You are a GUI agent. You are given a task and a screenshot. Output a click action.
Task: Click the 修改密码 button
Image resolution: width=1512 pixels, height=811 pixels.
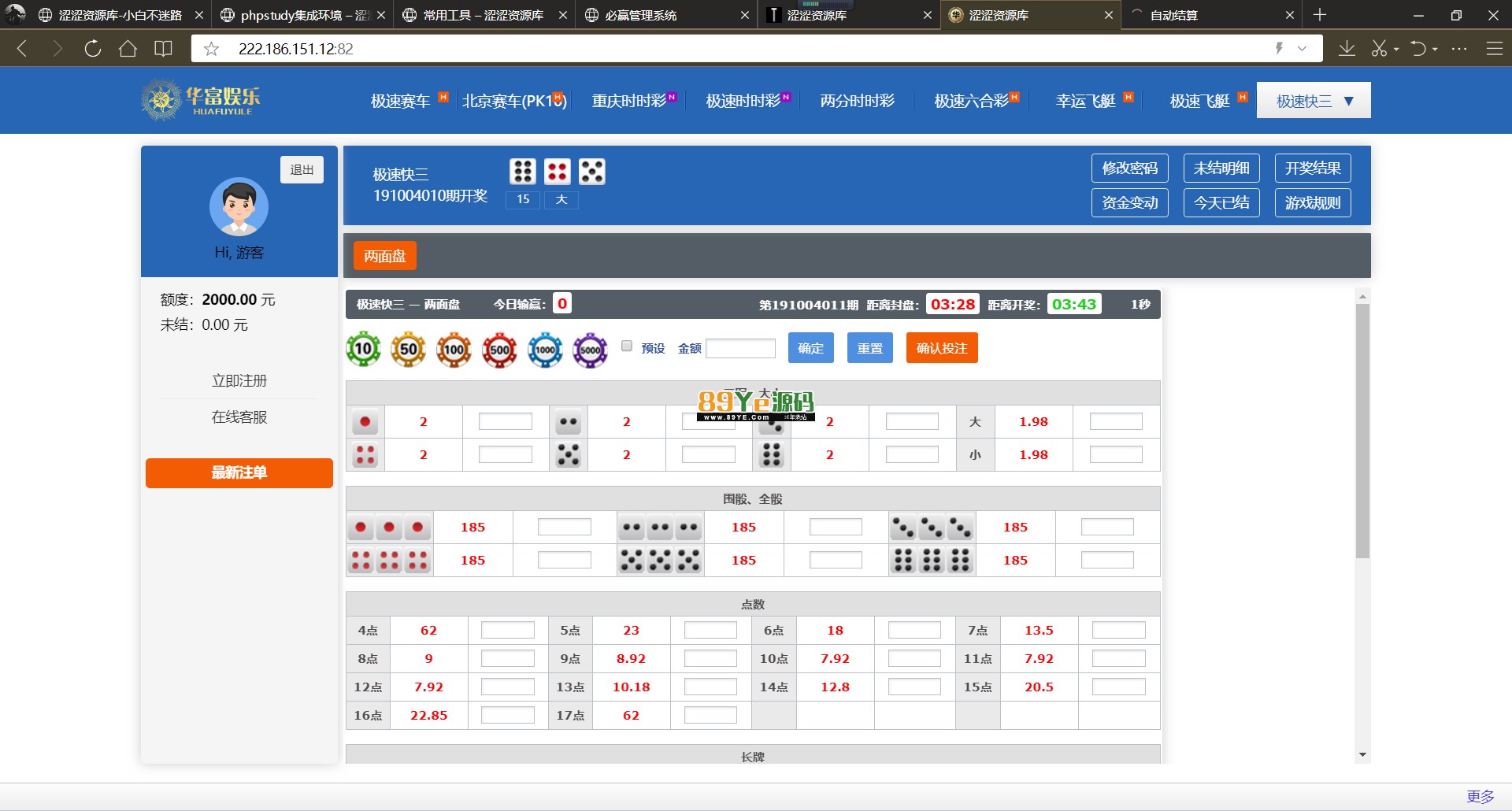point(1129,168)
